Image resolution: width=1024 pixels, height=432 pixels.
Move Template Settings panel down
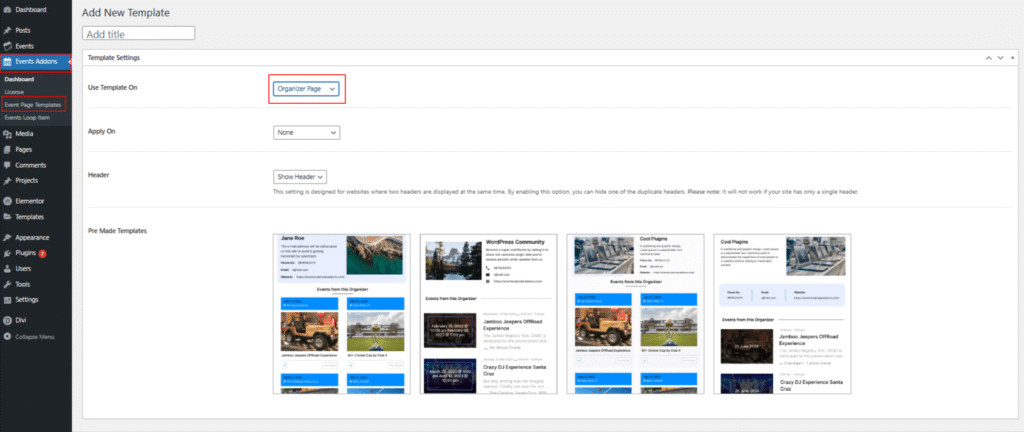pos(998,59)
